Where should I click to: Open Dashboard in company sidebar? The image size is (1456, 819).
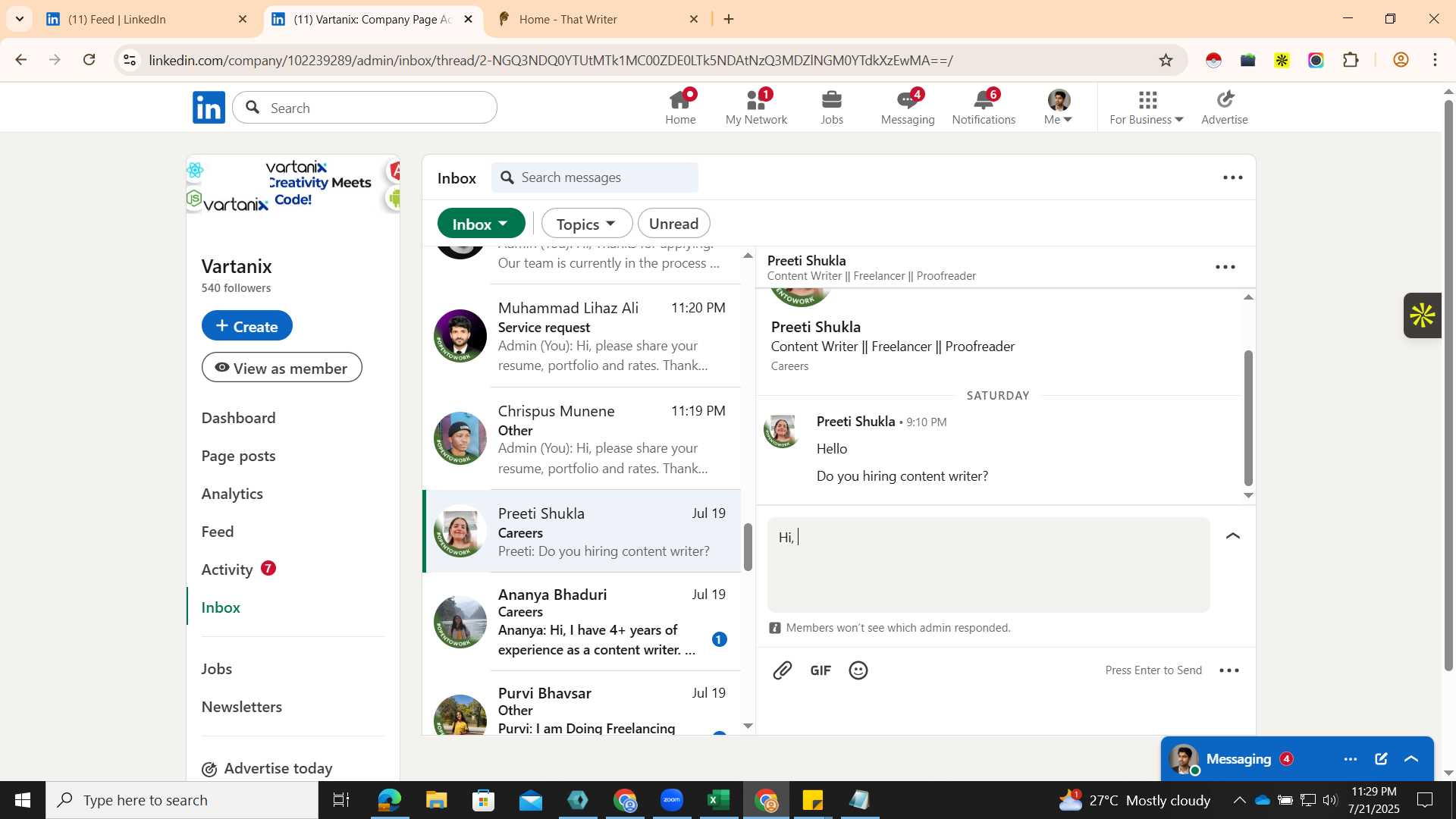pos(238,418)
